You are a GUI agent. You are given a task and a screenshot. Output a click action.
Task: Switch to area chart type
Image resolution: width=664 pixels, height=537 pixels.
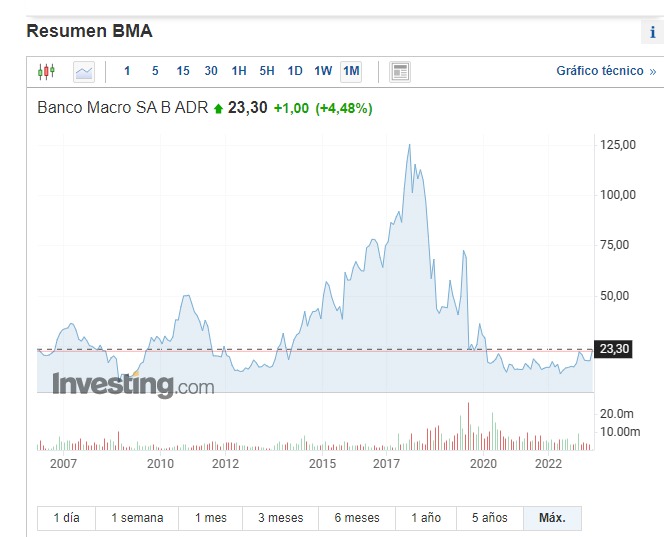point(84,72)
